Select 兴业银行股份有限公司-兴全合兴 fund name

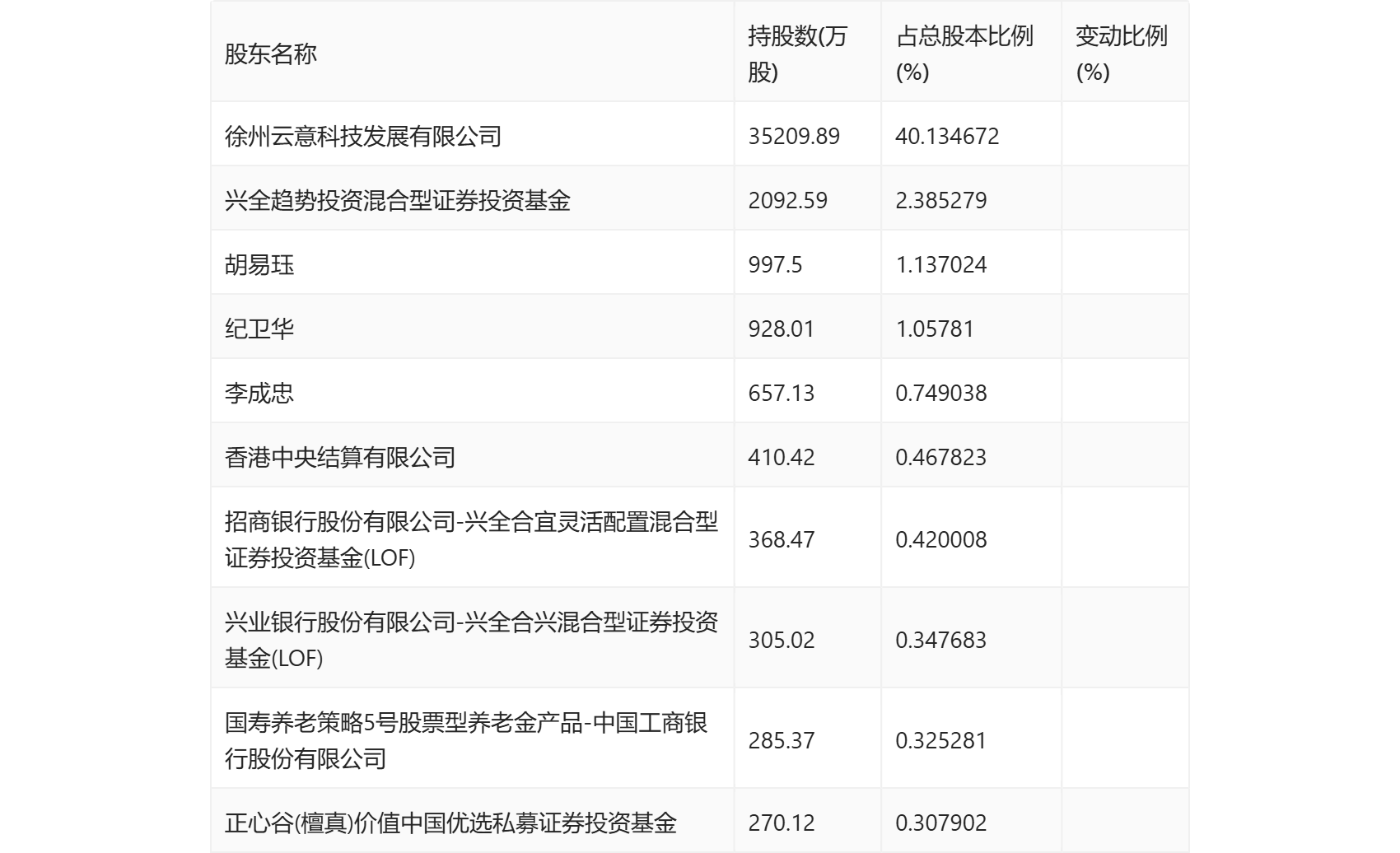pyautogui.click(x=471, y=640)
